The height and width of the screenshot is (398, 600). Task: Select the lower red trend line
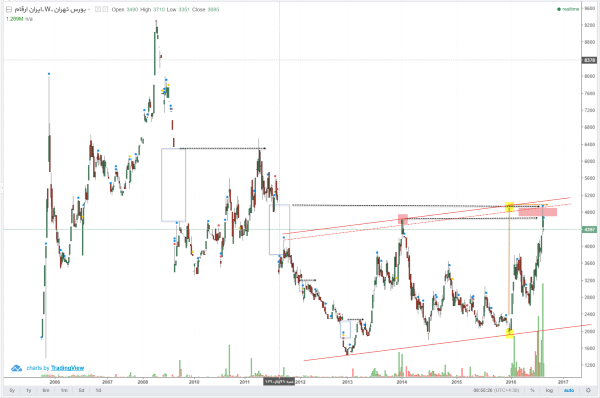point(448,343)
